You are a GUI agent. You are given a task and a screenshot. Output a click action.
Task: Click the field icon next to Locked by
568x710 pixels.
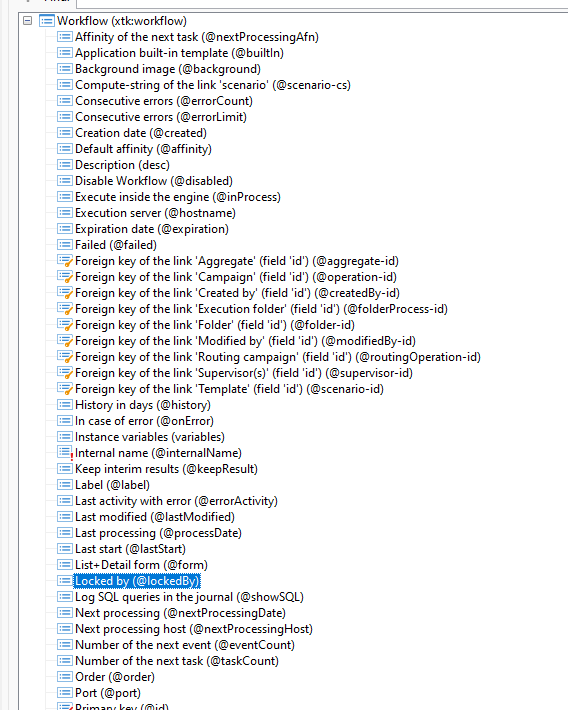pyautogui.click(x=65, y=581)
